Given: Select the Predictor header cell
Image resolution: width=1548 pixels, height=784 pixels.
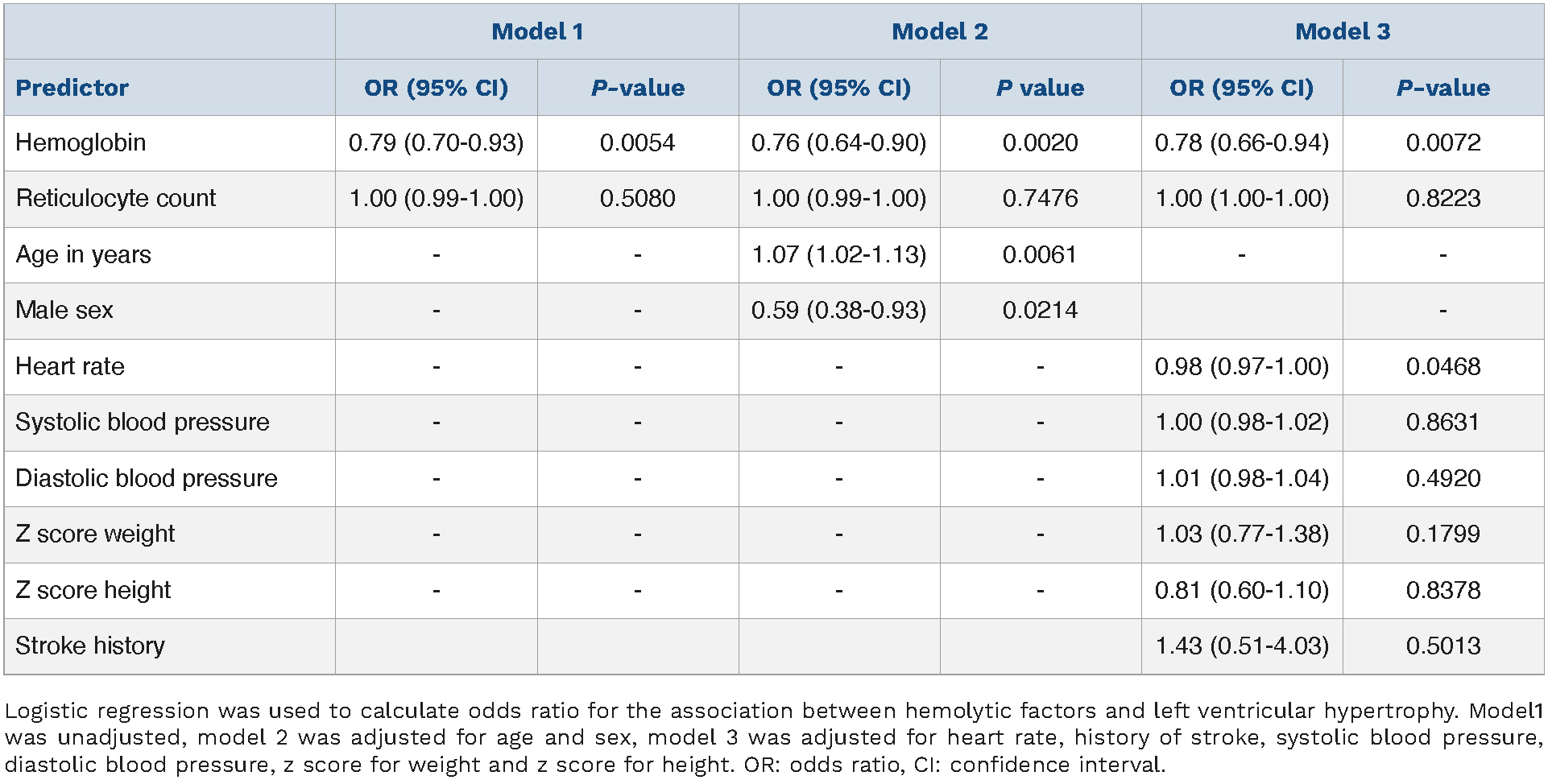Looking at the screenshot, I should coord(72,88).
